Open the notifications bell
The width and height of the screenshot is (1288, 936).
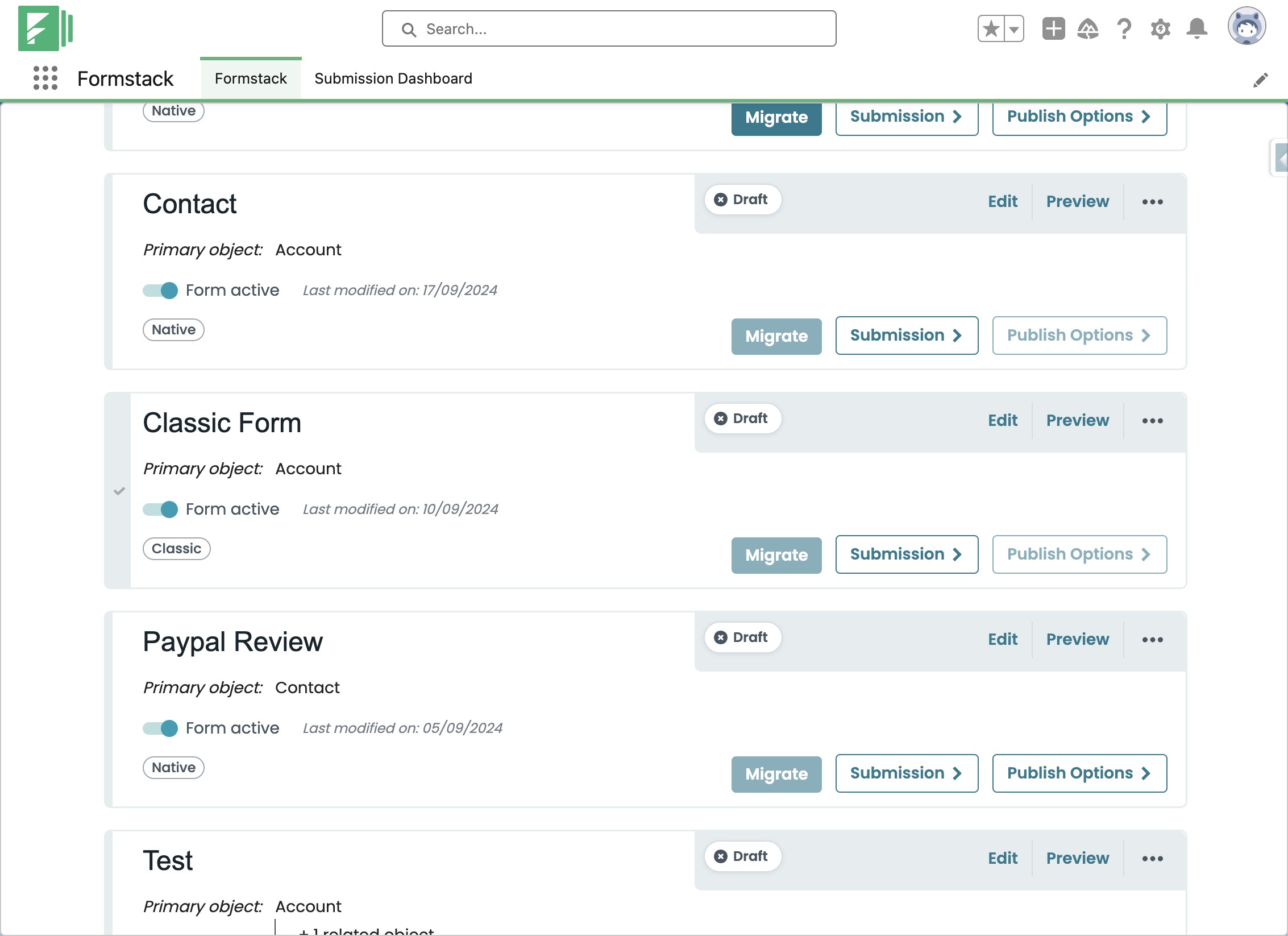coord(1197,28)
